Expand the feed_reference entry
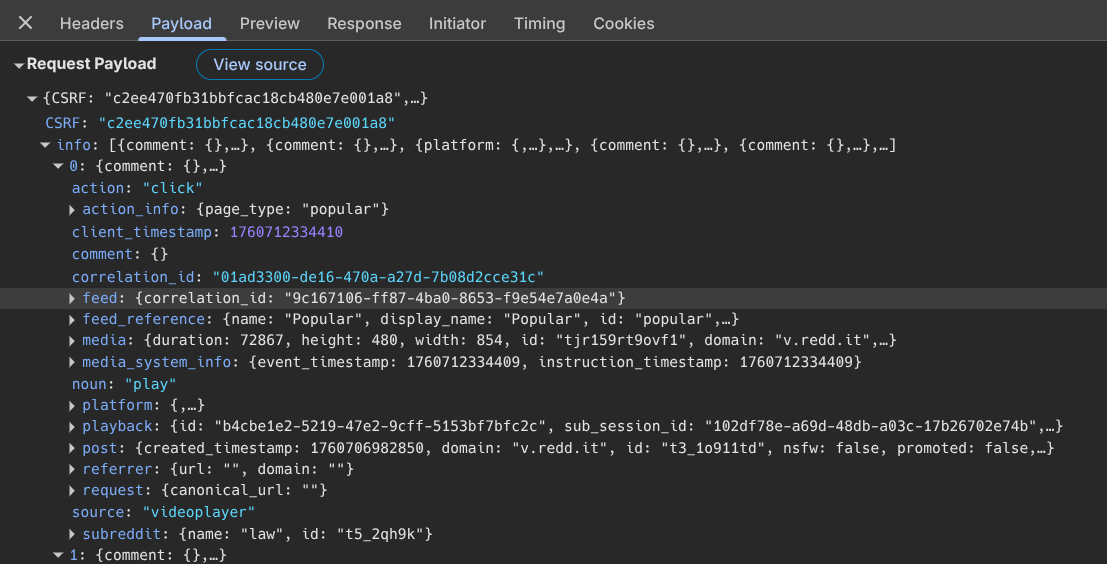The width and height of the screenshot is (1107, 564). (x=73, y=320)
